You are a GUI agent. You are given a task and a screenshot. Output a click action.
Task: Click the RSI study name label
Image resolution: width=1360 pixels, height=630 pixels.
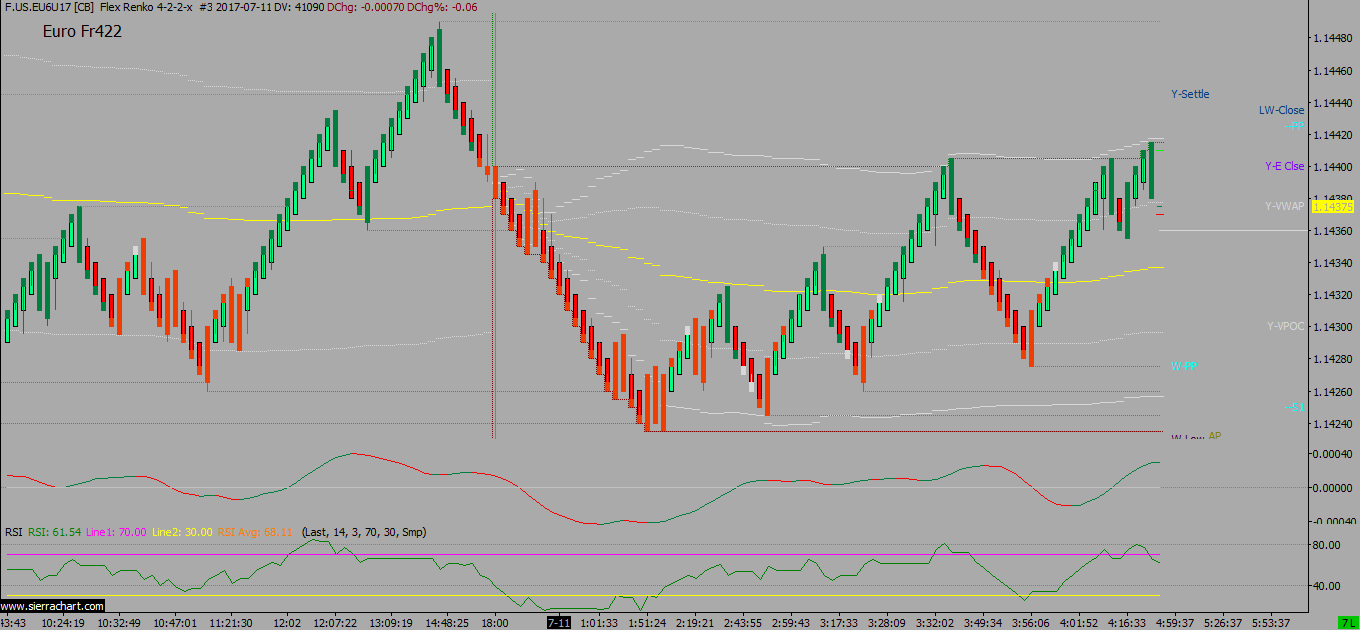pyautogui.click(x=13, y=532)
